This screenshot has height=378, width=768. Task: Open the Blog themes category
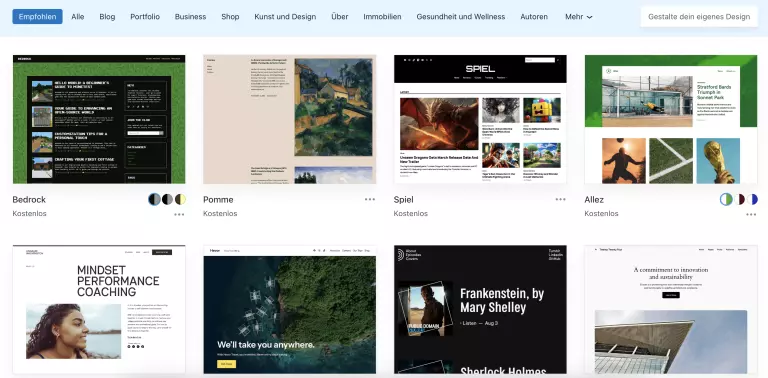click(107, 17)
